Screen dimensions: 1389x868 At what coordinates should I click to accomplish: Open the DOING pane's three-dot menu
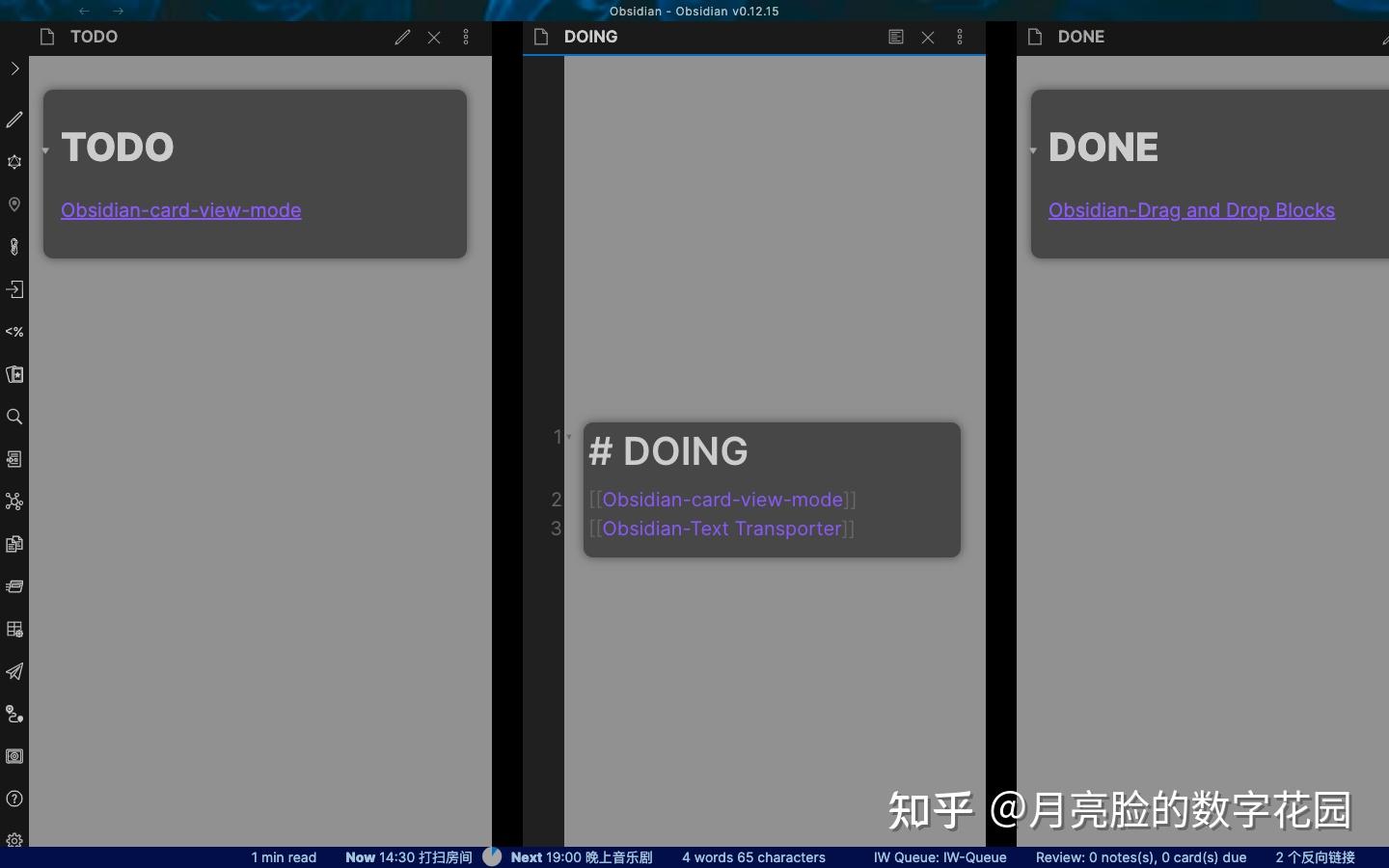click(960, 37)
